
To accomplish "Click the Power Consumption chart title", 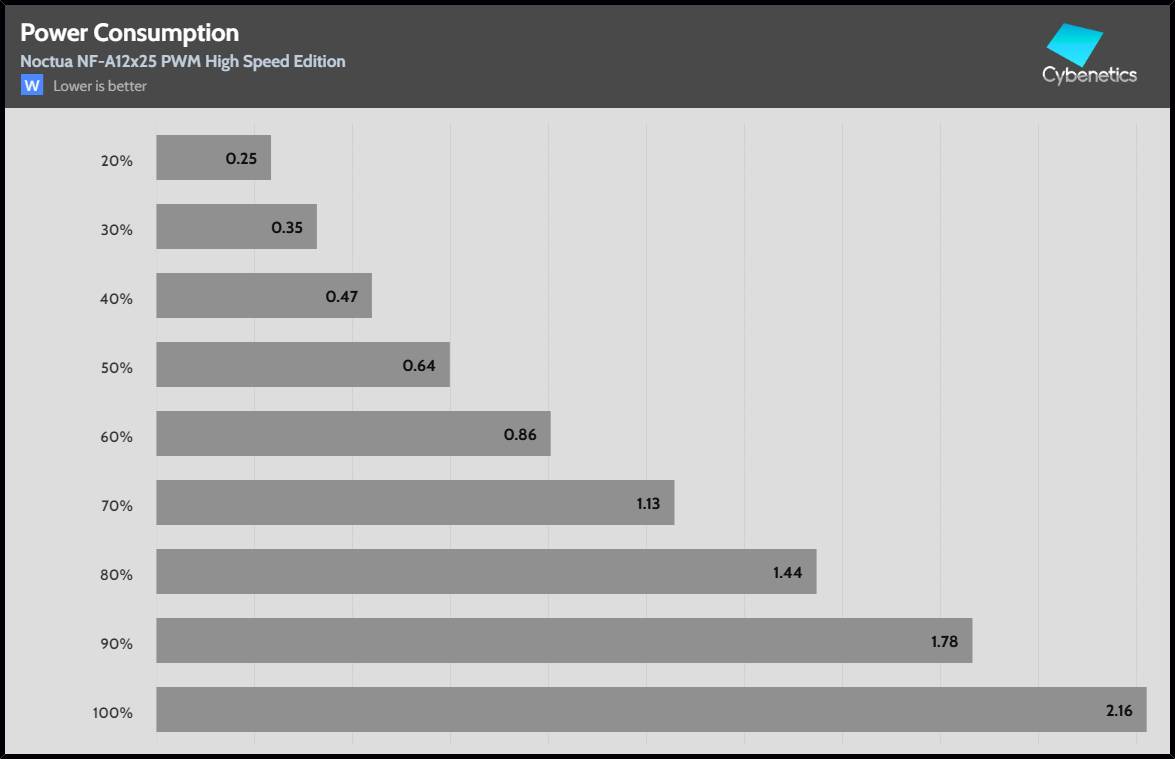I will point(129,34).
